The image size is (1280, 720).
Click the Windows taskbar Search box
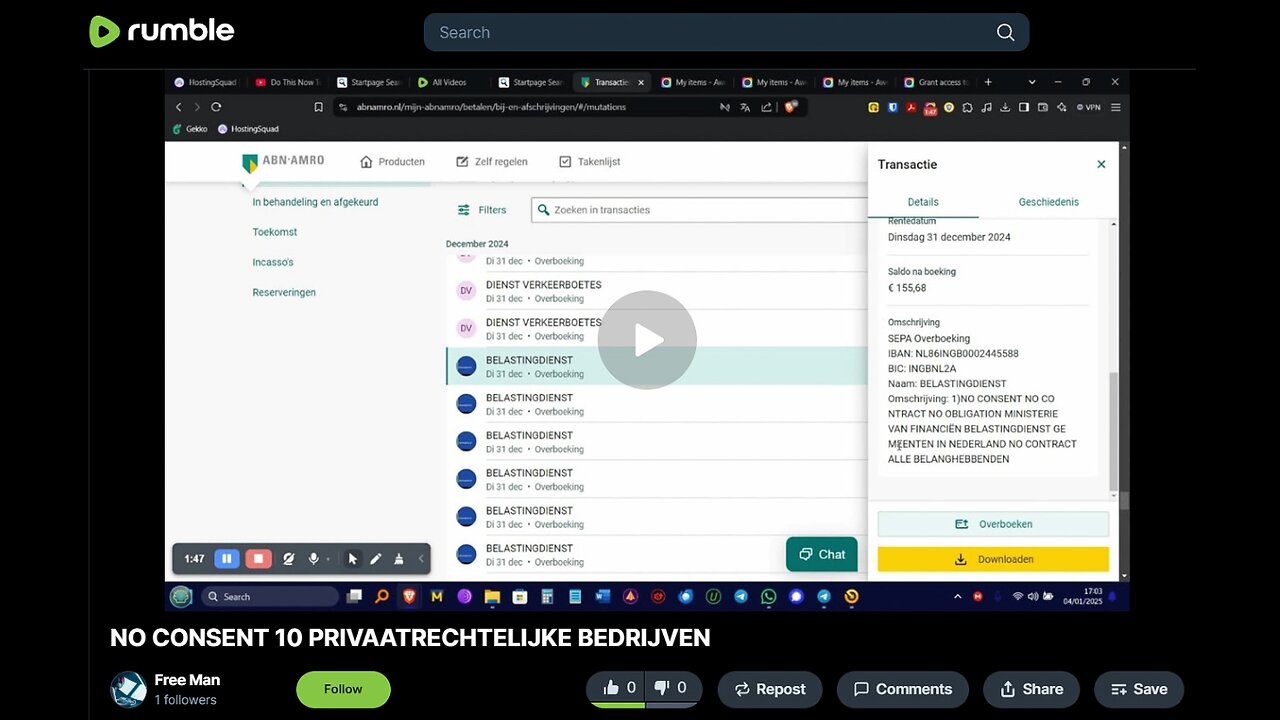tap(270, 597)
